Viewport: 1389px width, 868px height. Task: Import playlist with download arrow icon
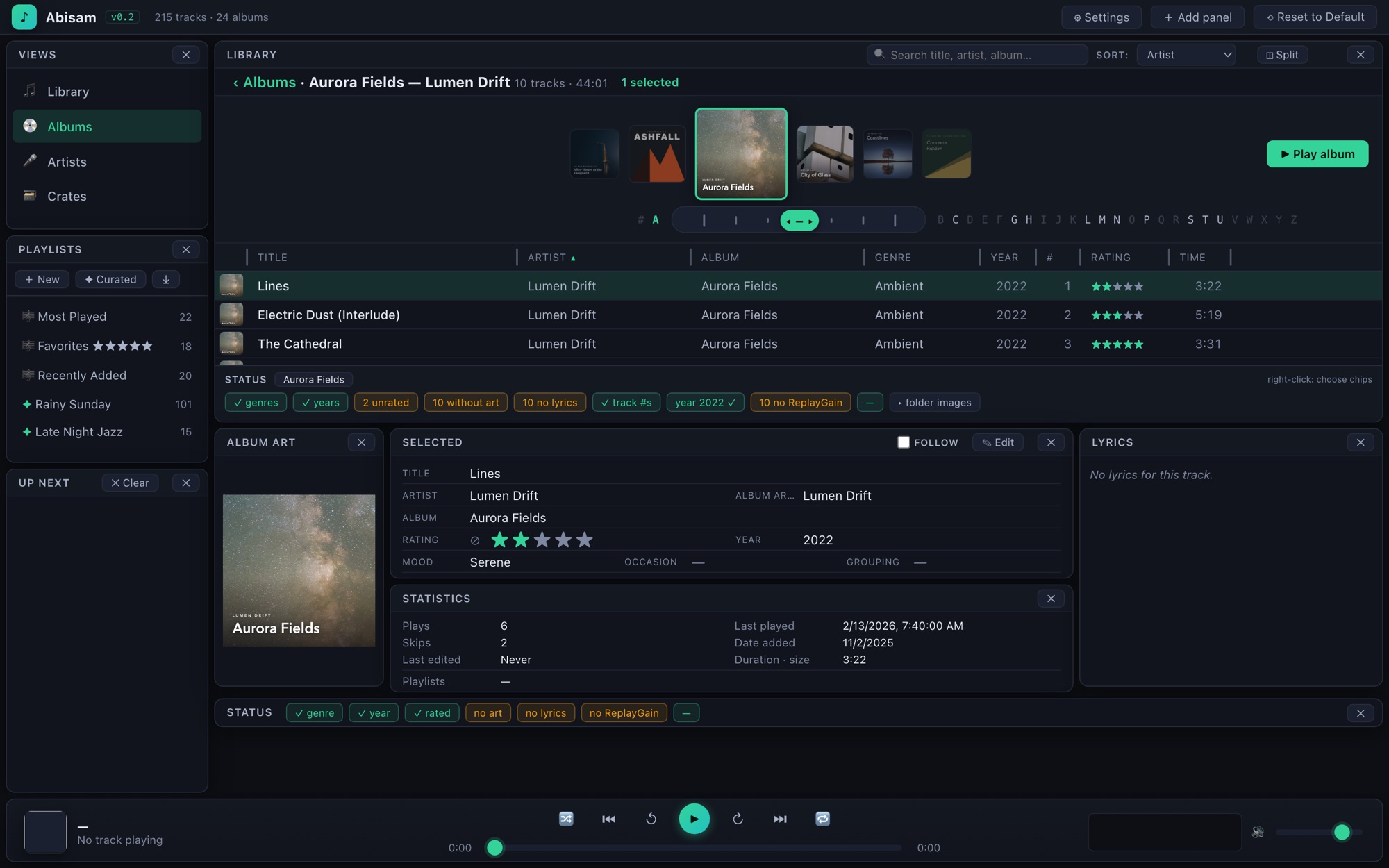pos(166,279)
